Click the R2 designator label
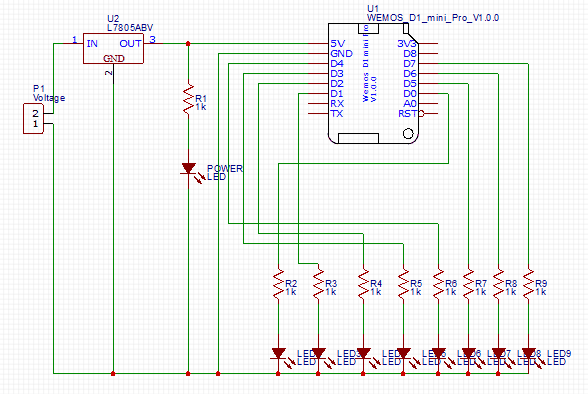 [x=291, y=283]
